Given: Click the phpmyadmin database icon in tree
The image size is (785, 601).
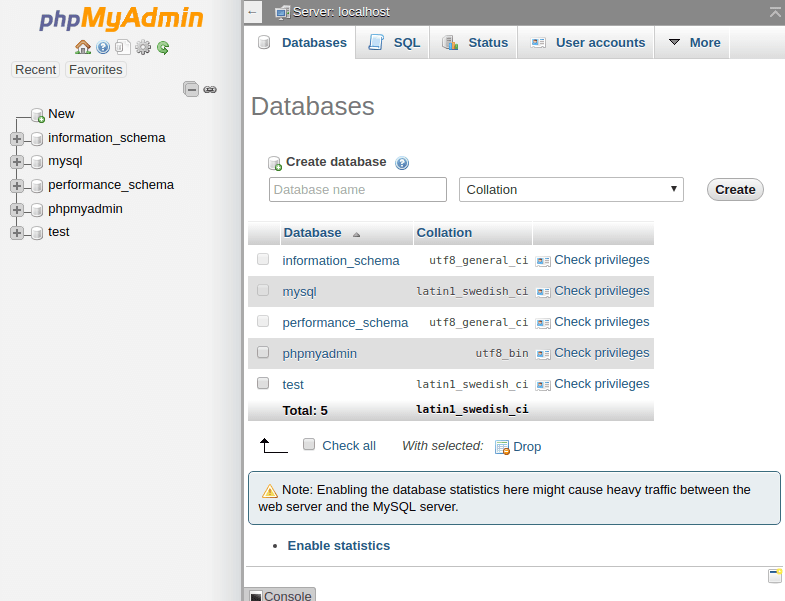Looking at the screenshot, I should click(37, 209).
